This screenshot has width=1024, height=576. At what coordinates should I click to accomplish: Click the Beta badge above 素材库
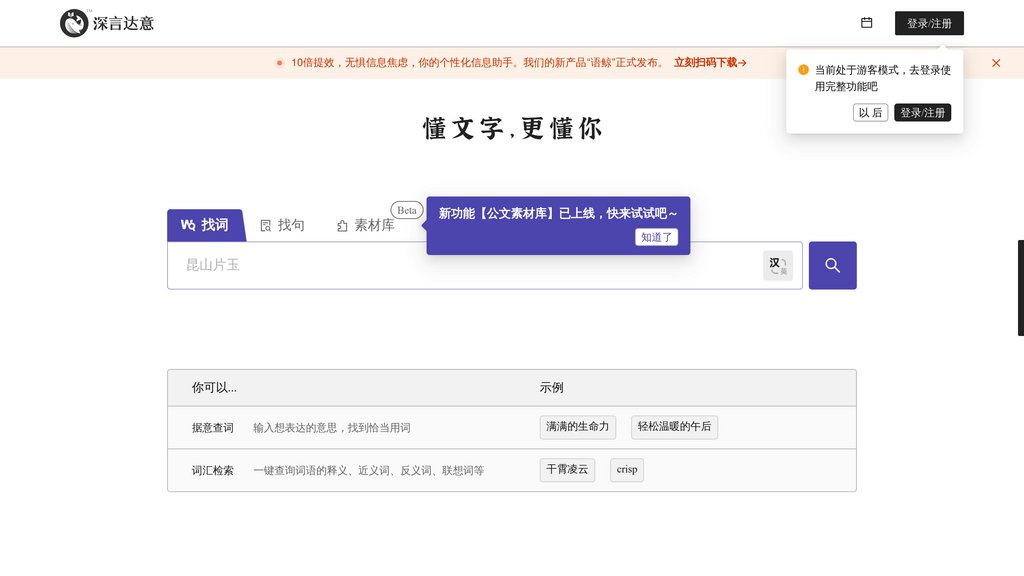[x=406, y=210]
